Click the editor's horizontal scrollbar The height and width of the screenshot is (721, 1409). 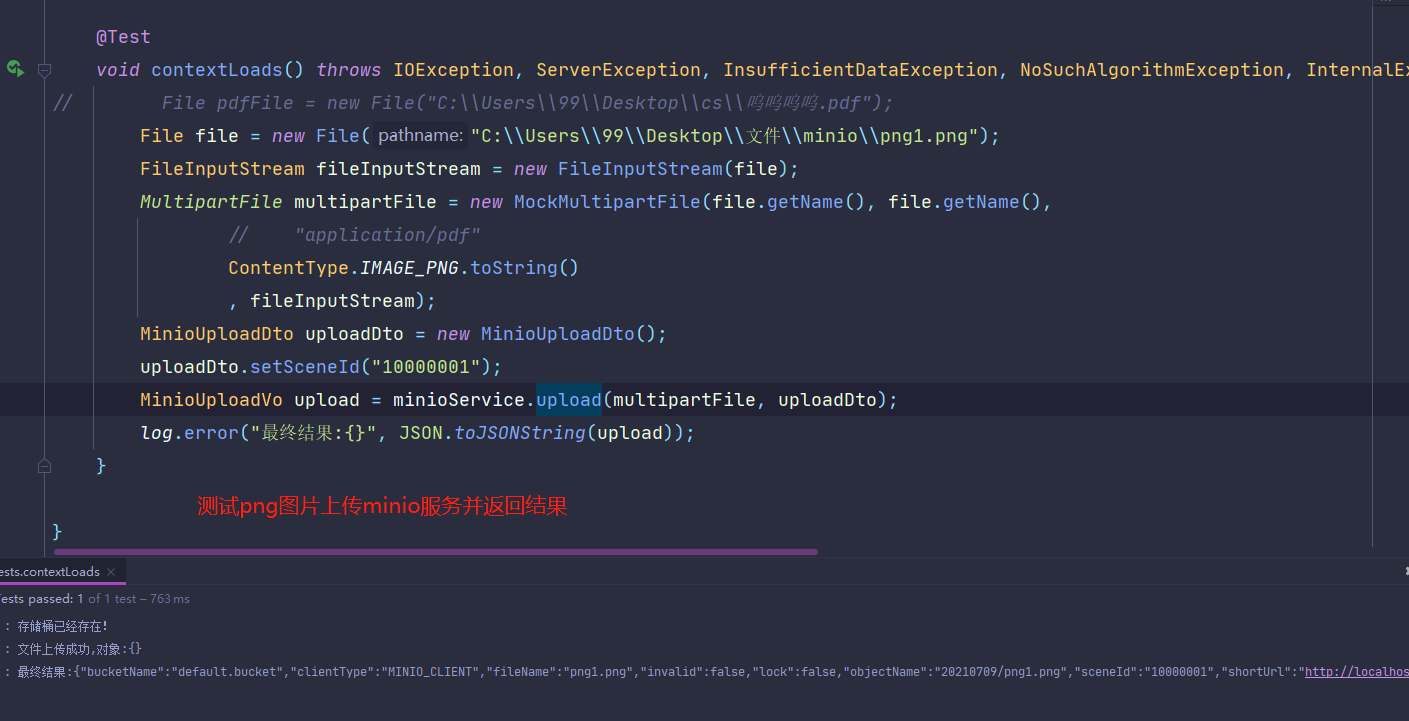pos(436,551)
